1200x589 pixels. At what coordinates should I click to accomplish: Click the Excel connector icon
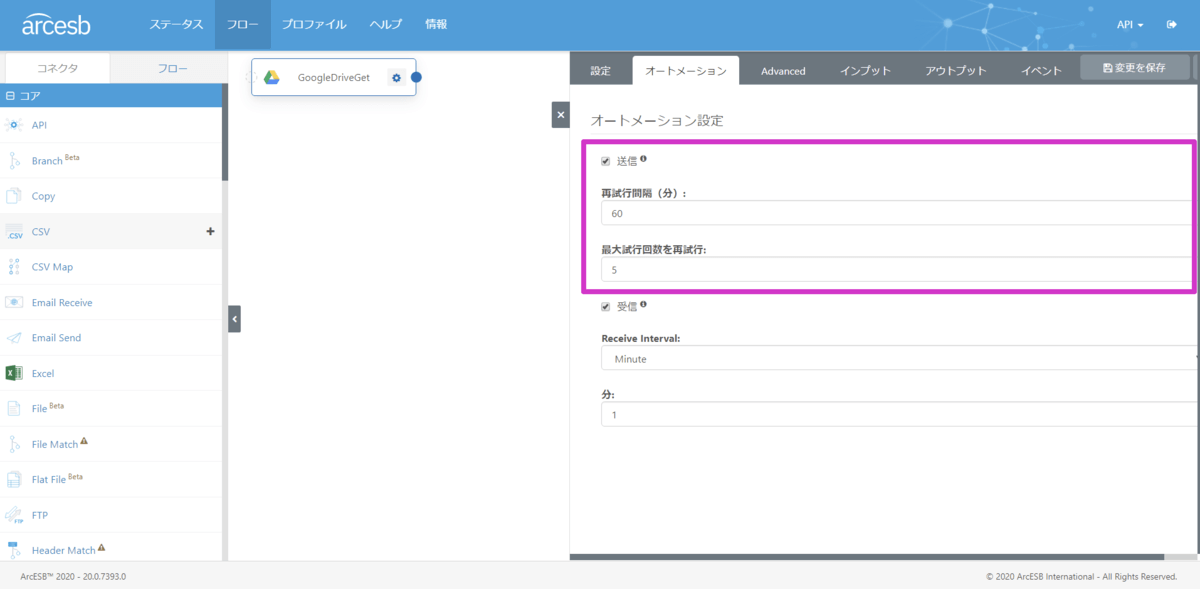click(14, 373)
